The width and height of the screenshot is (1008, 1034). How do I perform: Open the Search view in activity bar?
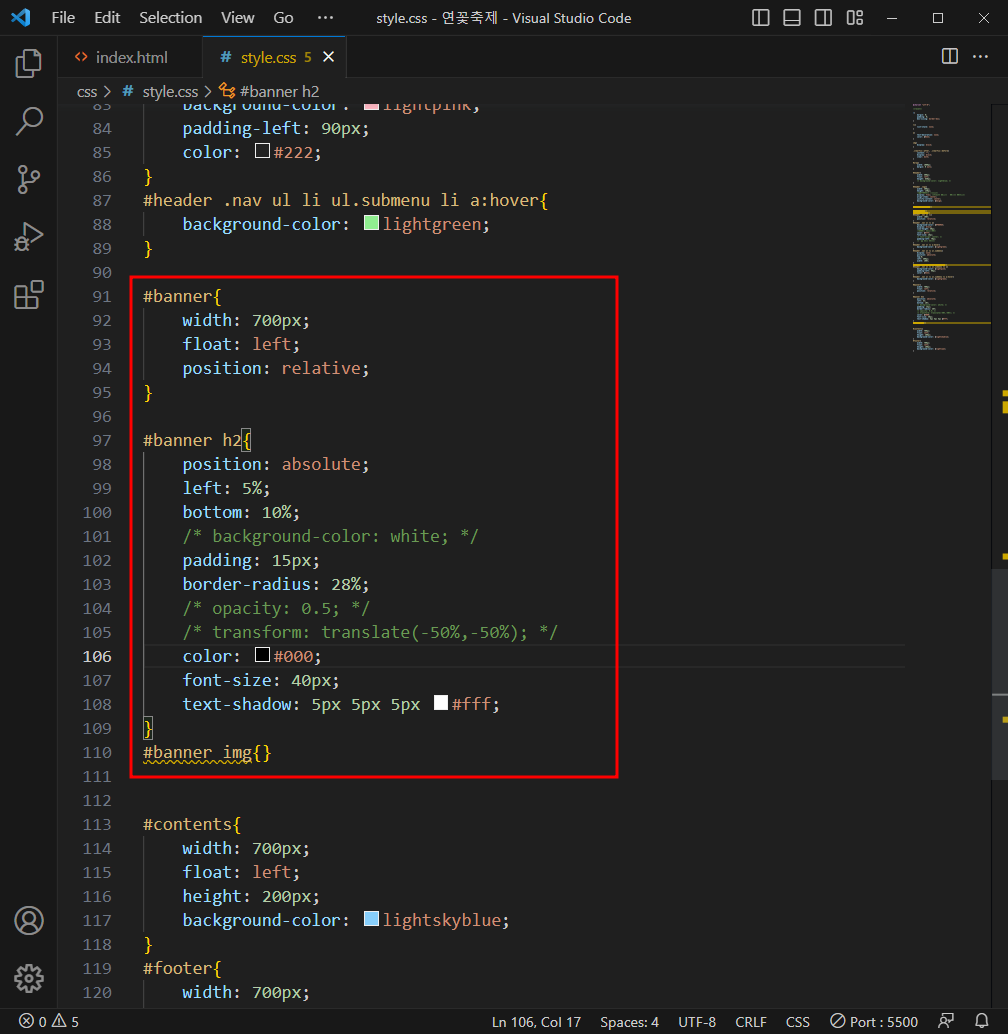28,121
